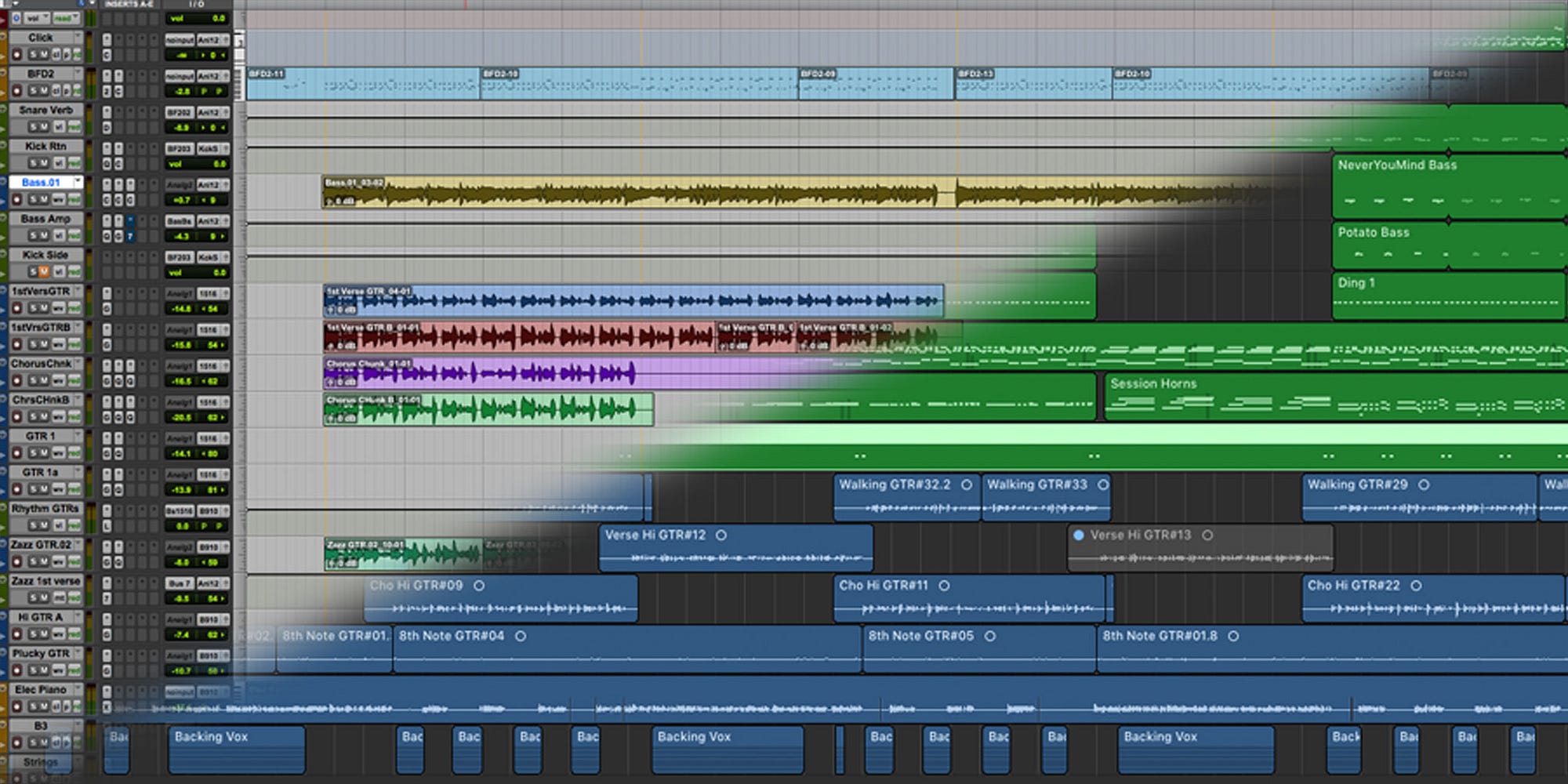Click the cl metronome icon on the Click track

[56, 54]
